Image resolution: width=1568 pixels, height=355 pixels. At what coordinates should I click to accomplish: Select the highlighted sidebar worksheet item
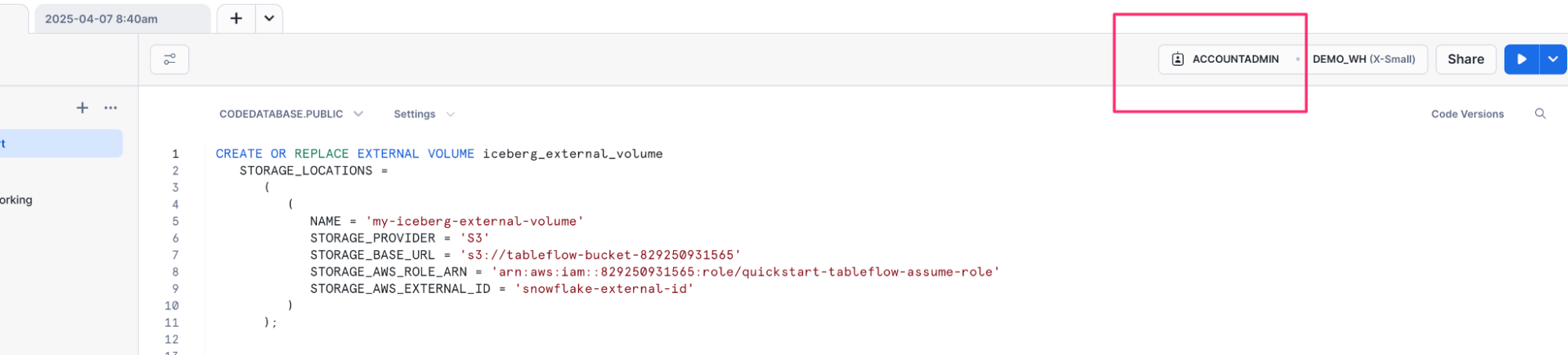[59, 143]
